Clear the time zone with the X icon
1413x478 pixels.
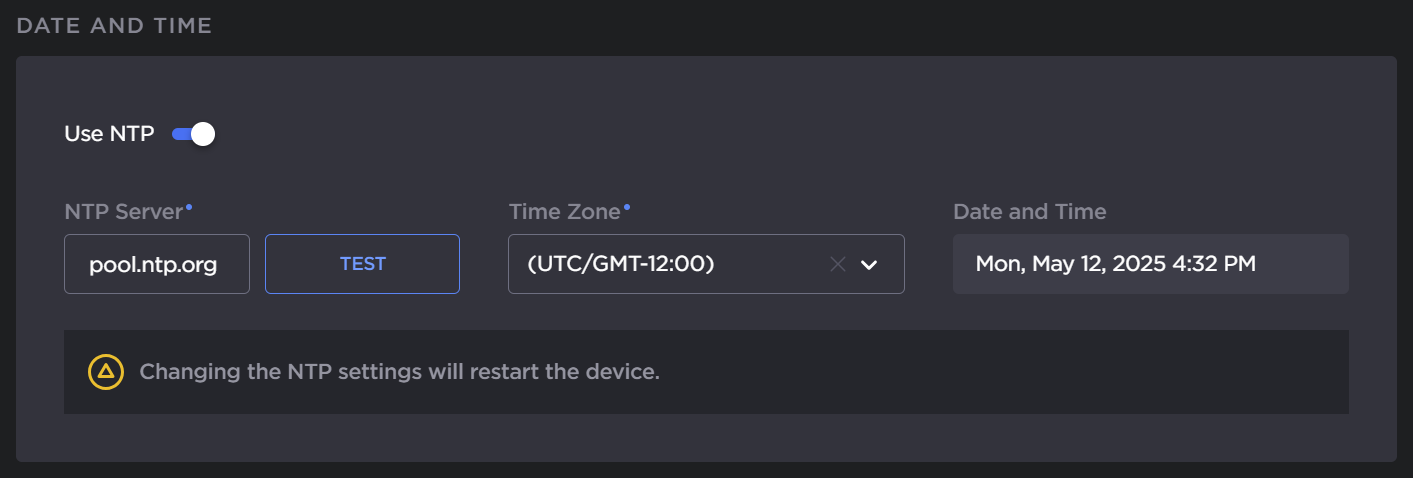point(838,264)
